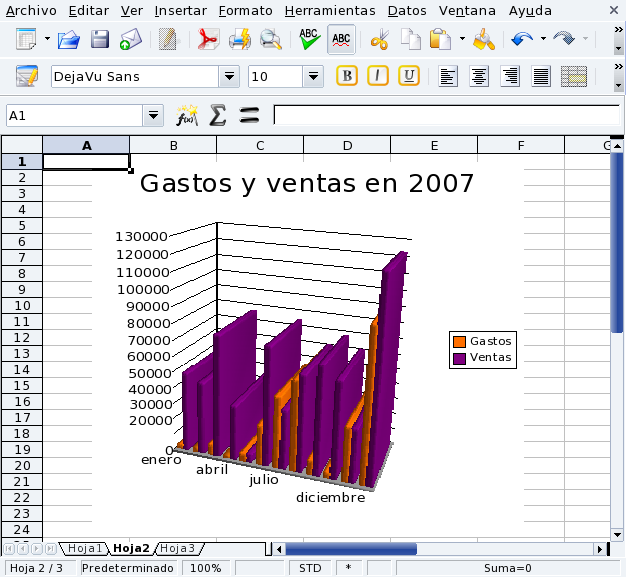
Task: Open Styles and Formatting icon
Action: (27, 76)
